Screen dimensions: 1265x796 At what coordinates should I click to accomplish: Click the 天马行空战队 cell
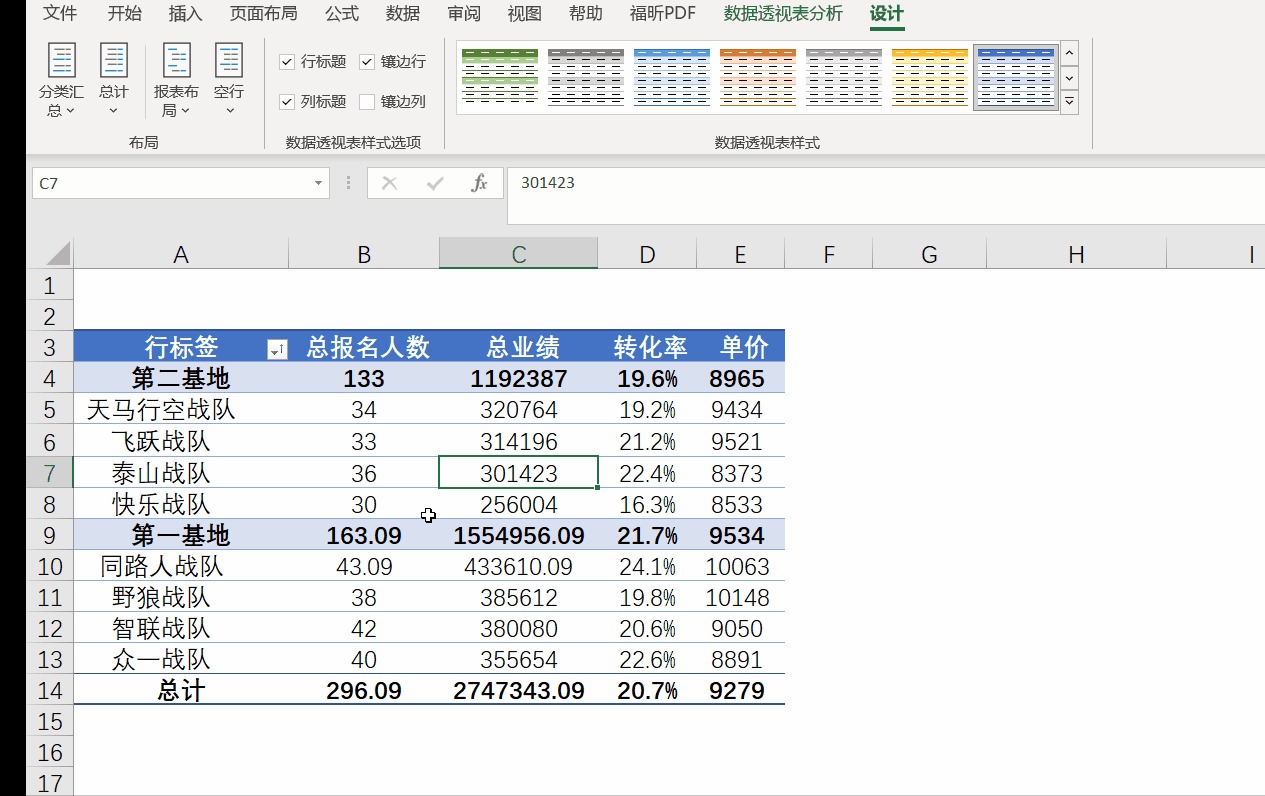click(181, 409)
